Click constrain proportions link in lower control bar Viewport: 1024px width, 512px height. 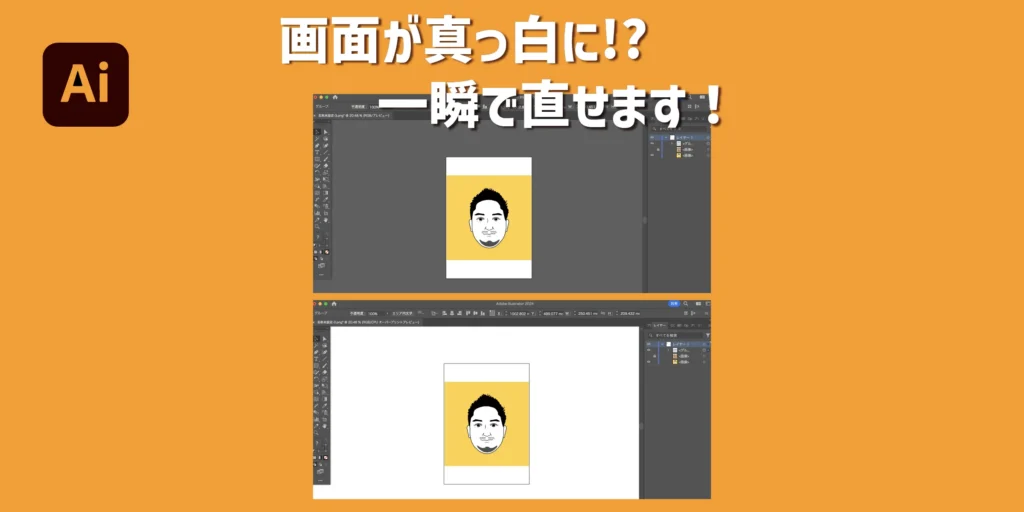click(x=603, y=313)
